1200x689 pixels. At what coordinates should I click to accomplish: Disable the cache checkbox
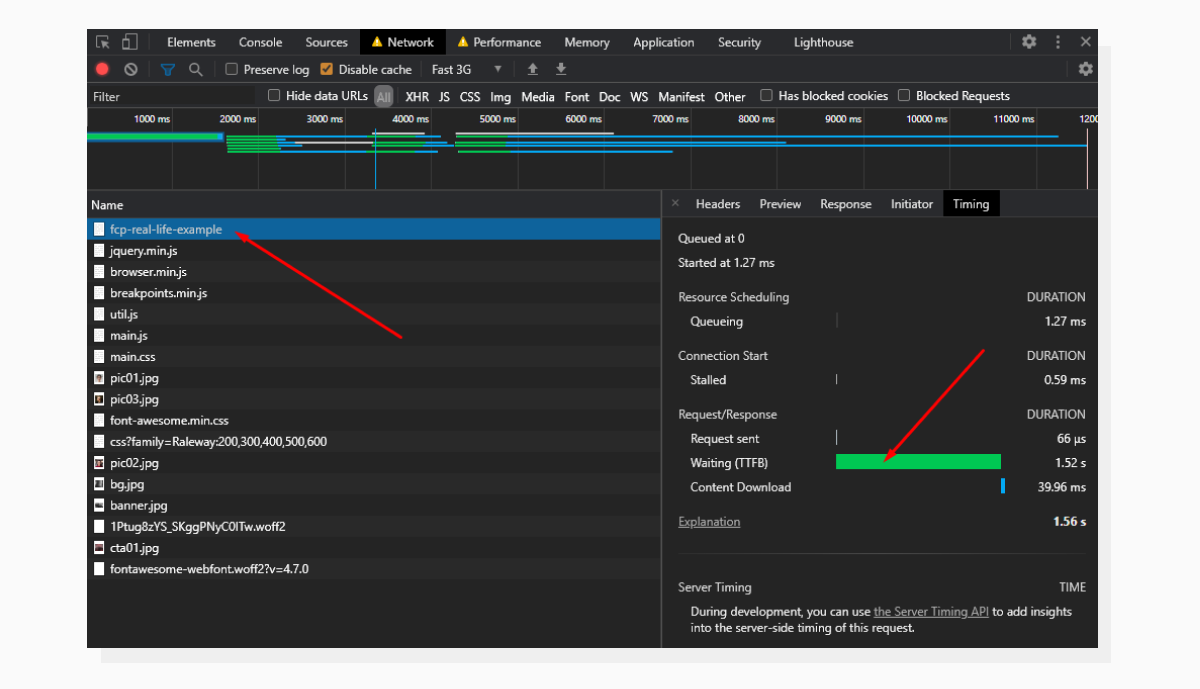coord(325,69)
